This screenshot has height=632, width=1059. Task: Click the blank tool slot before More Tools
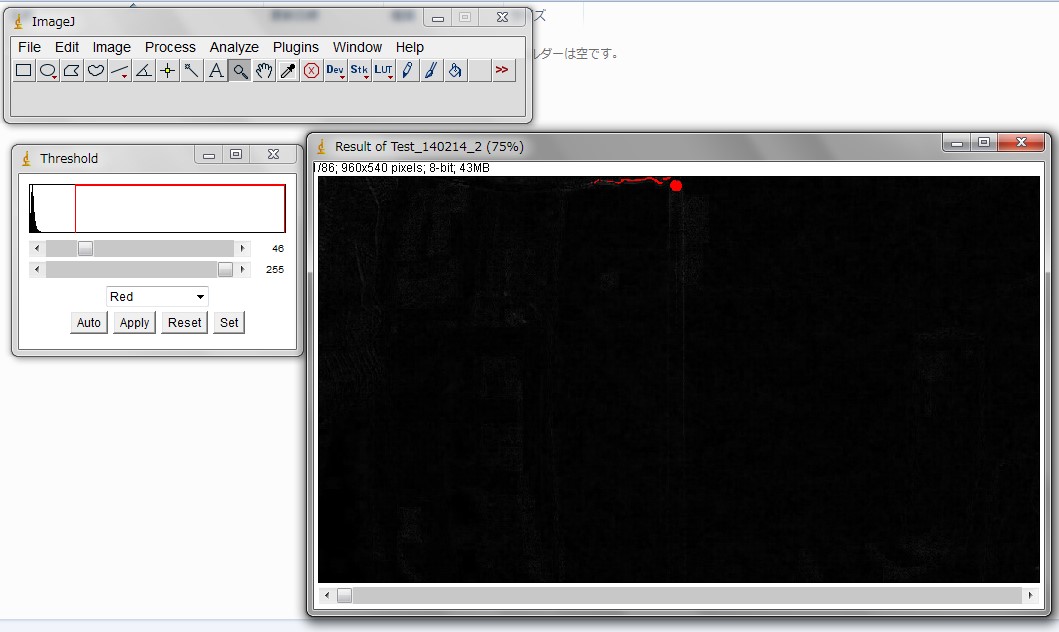coord(480,70)
